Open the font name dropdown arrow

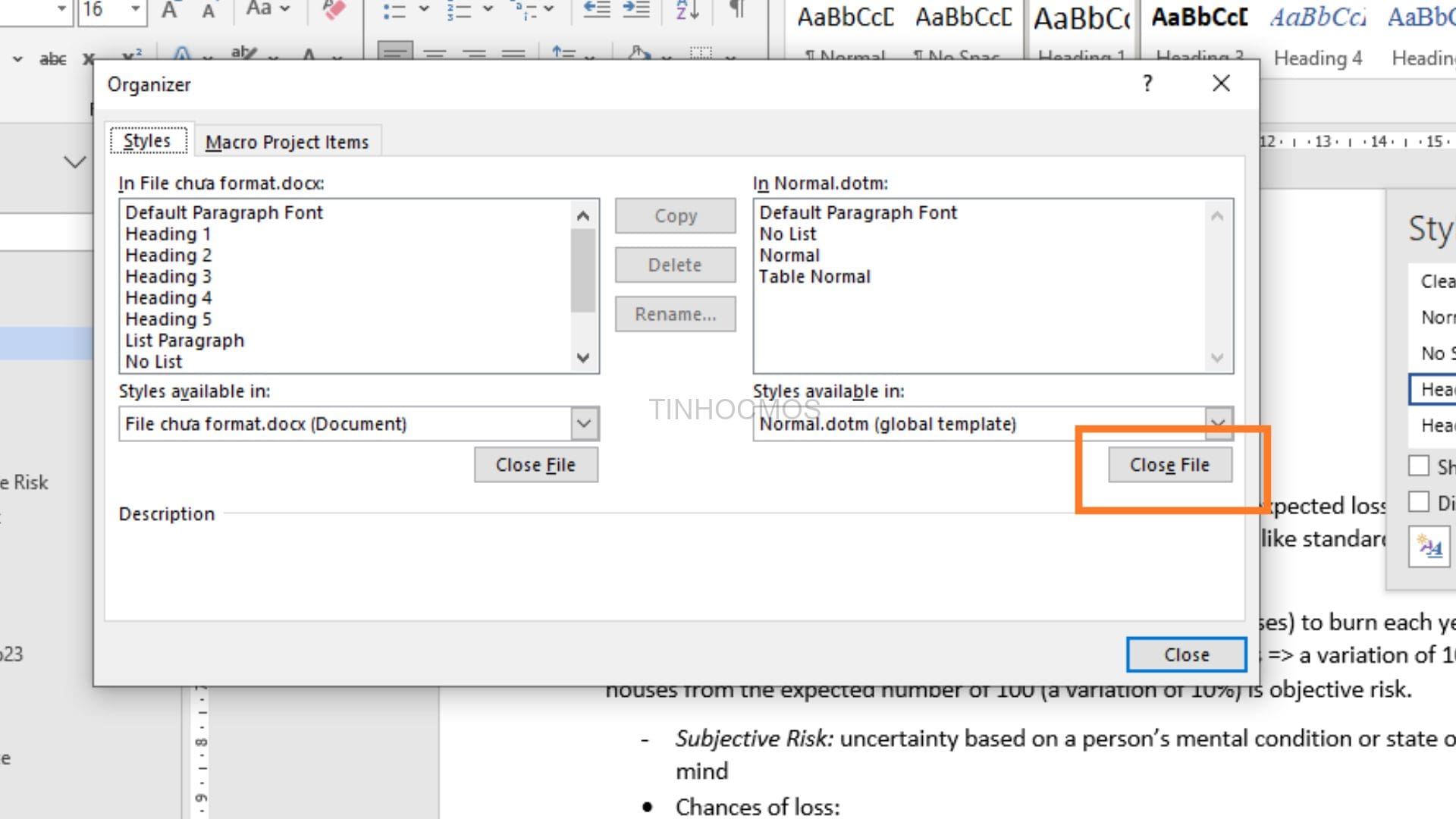[x=62, y=9]
